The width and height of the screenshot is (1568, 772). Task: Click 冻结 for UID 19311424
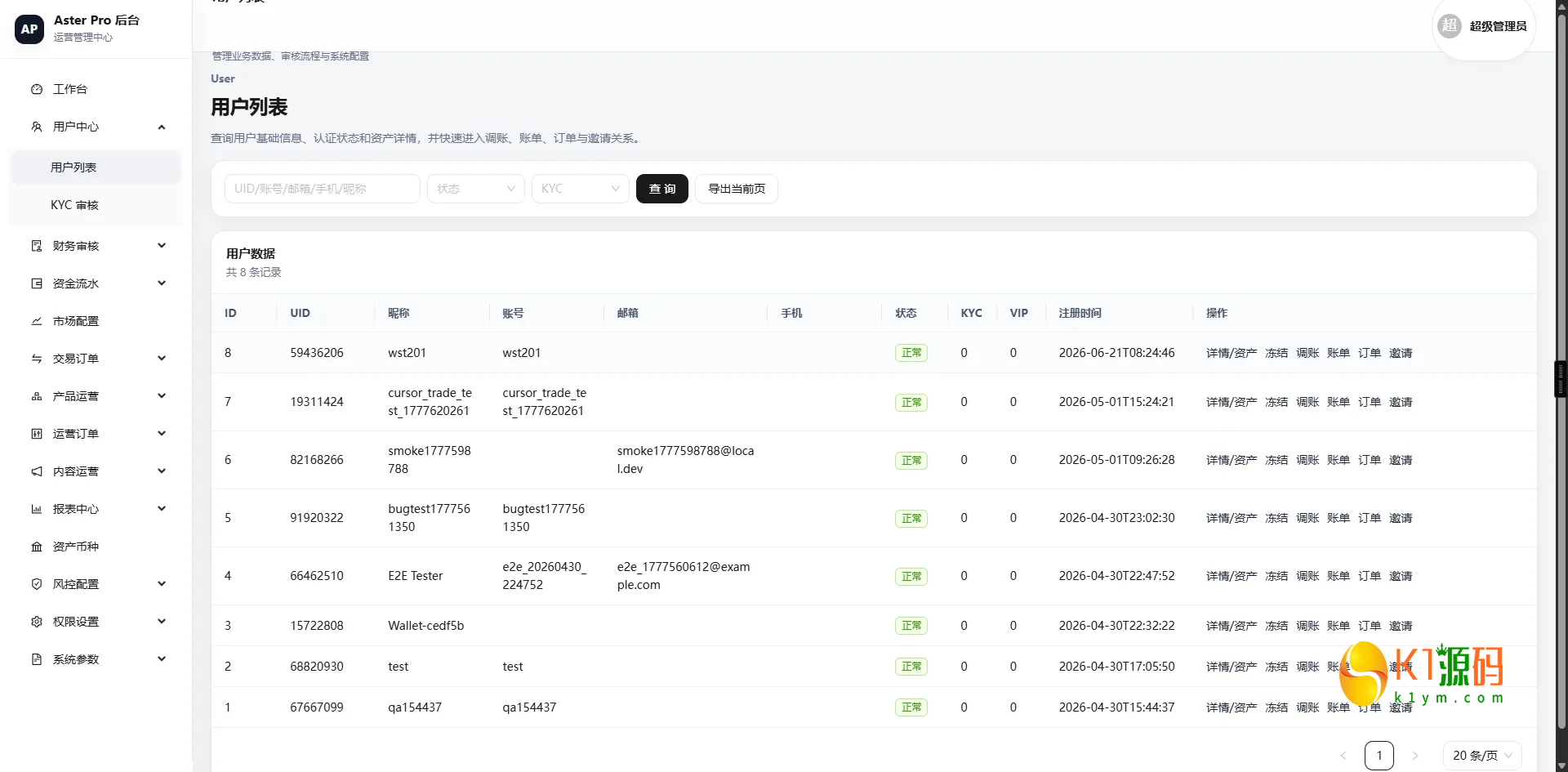(1276, 402)
